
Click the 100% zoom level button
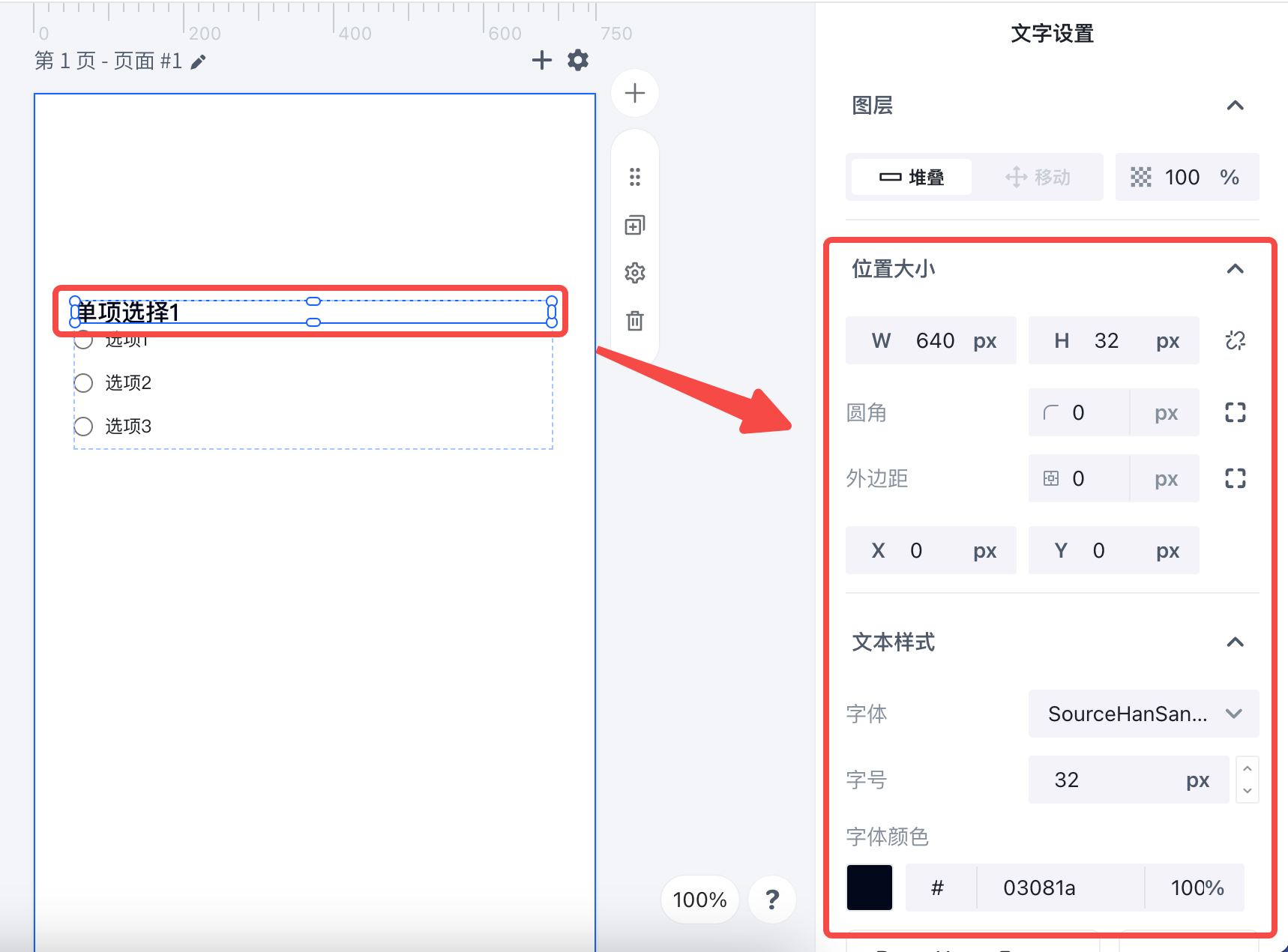[699, 899]
